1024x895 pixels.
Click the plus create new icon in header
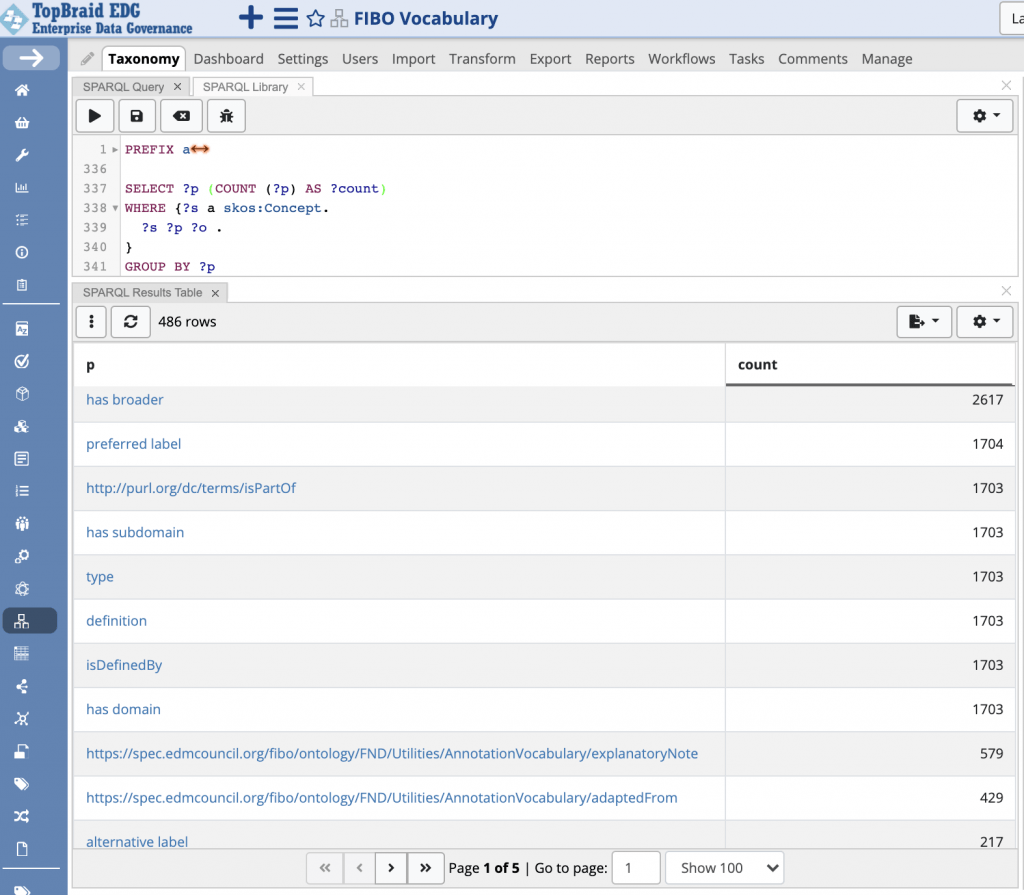click(x=251, y=18)
